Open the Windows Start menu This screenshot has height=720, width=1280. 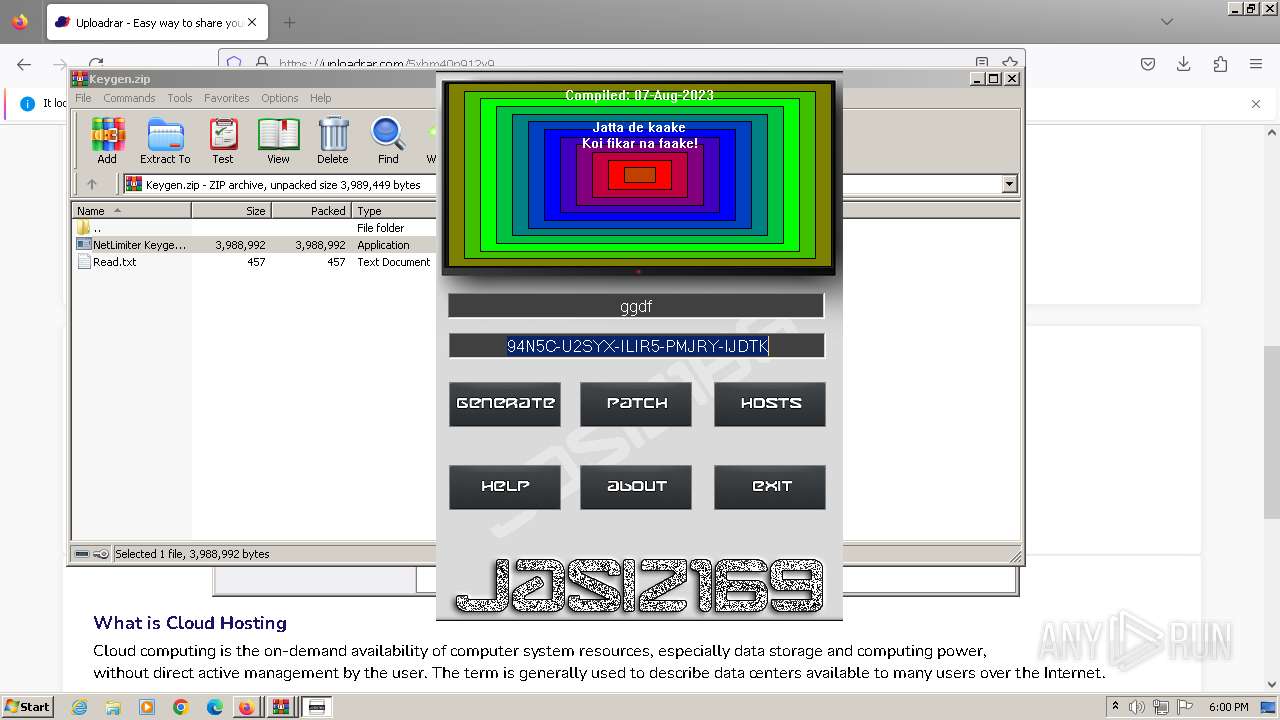coord(27,707)
